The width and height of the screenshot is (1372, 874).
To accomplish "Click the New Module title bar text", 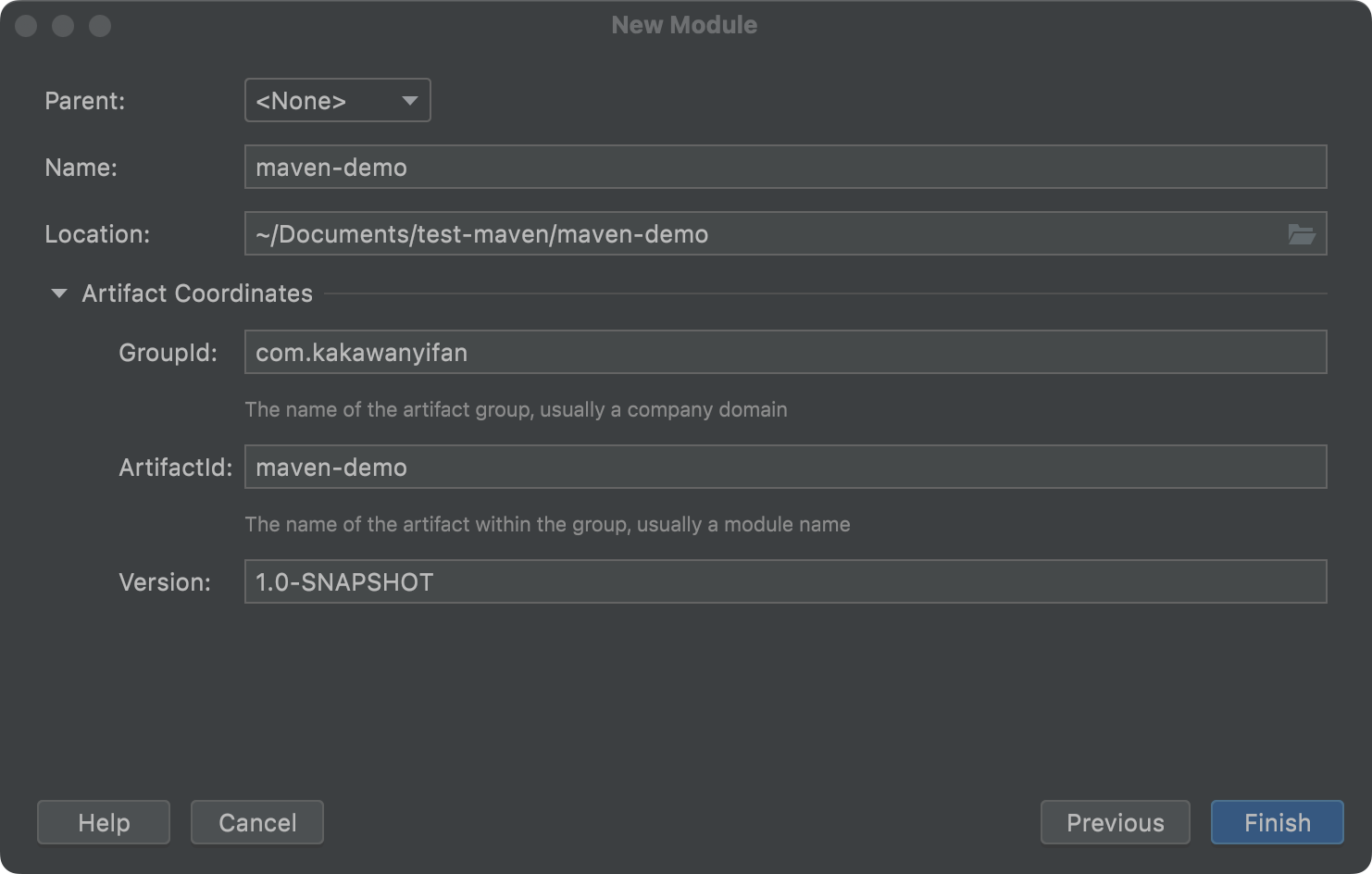I will click(x=684, y=25).
